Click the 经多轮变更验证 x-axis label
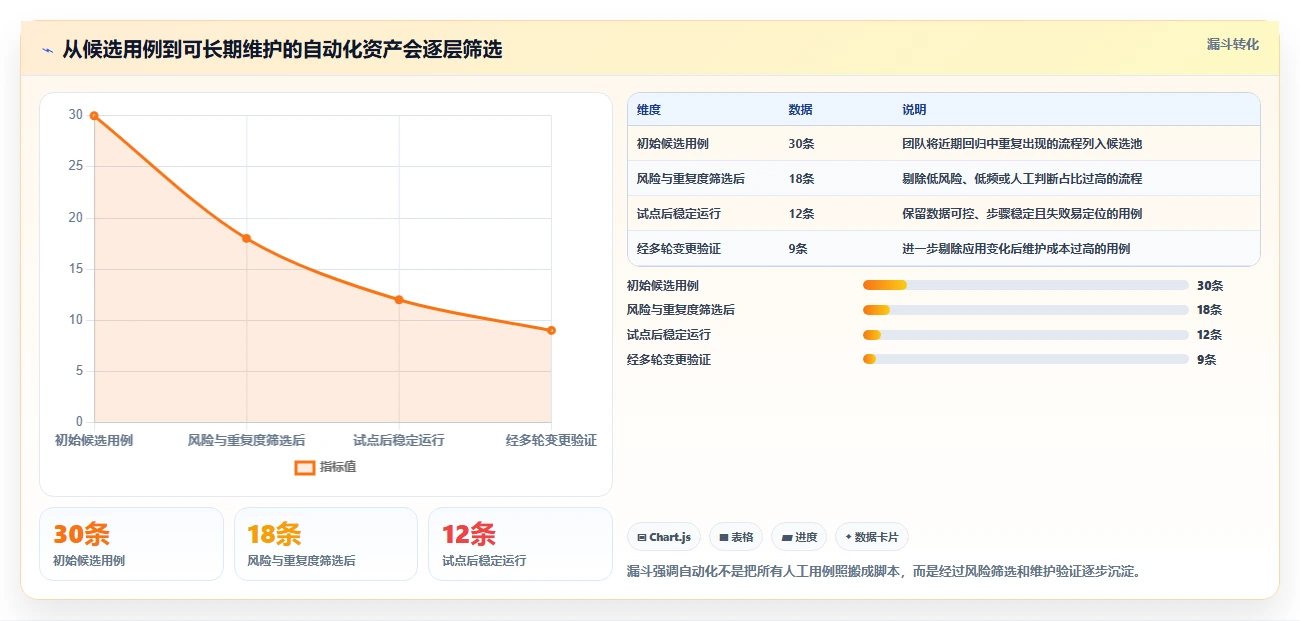Image resolution: width=1300 pixels, height=621 pixels. point(551,440)
